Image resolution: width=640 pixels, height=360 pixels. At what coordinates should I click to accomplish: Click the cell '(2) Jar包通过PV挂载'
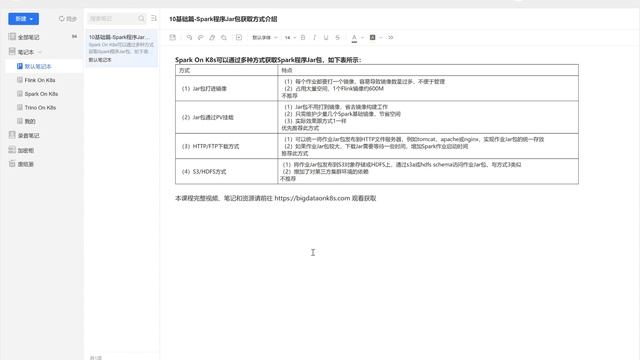tap(227, 117)
